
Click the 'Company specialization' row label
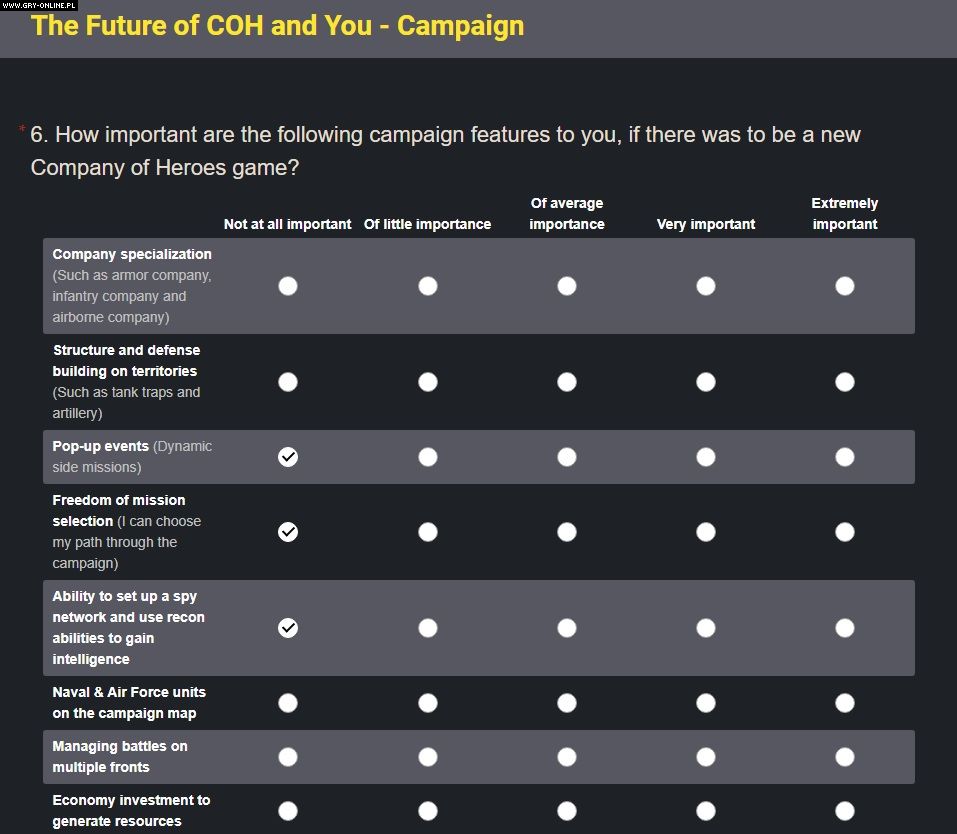pos(132,254)
